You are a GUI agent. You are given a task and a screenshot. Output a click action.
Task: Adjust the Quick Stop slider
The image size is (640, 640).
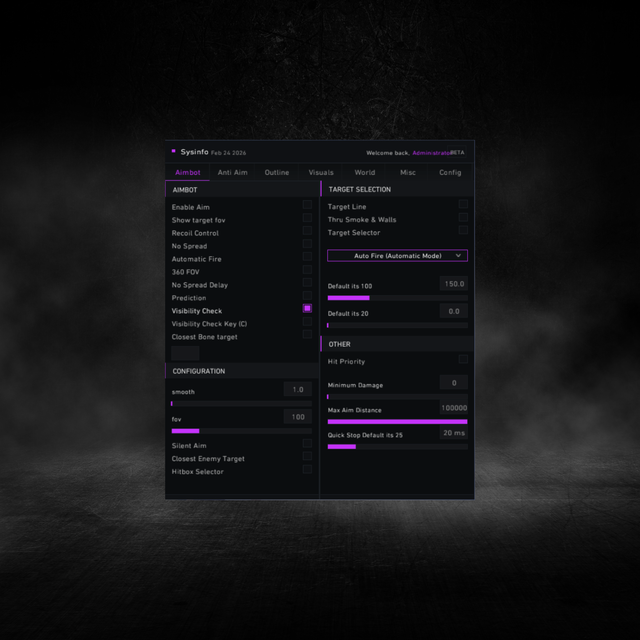tap(397, 447)
